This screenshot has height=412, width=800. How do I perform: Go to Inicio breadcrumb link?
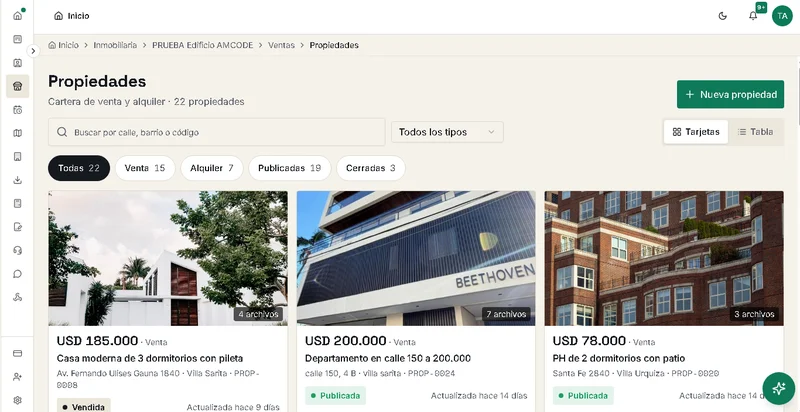[64, 45]
